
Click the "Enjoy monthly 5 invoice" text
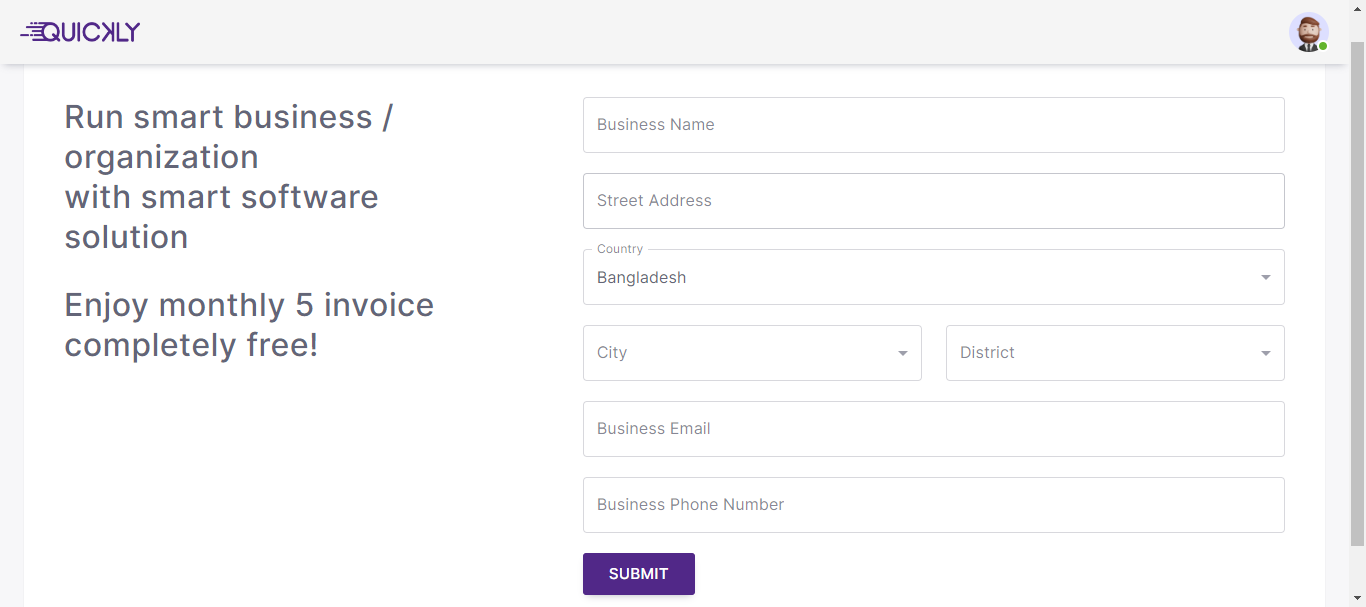click(249, 305)
